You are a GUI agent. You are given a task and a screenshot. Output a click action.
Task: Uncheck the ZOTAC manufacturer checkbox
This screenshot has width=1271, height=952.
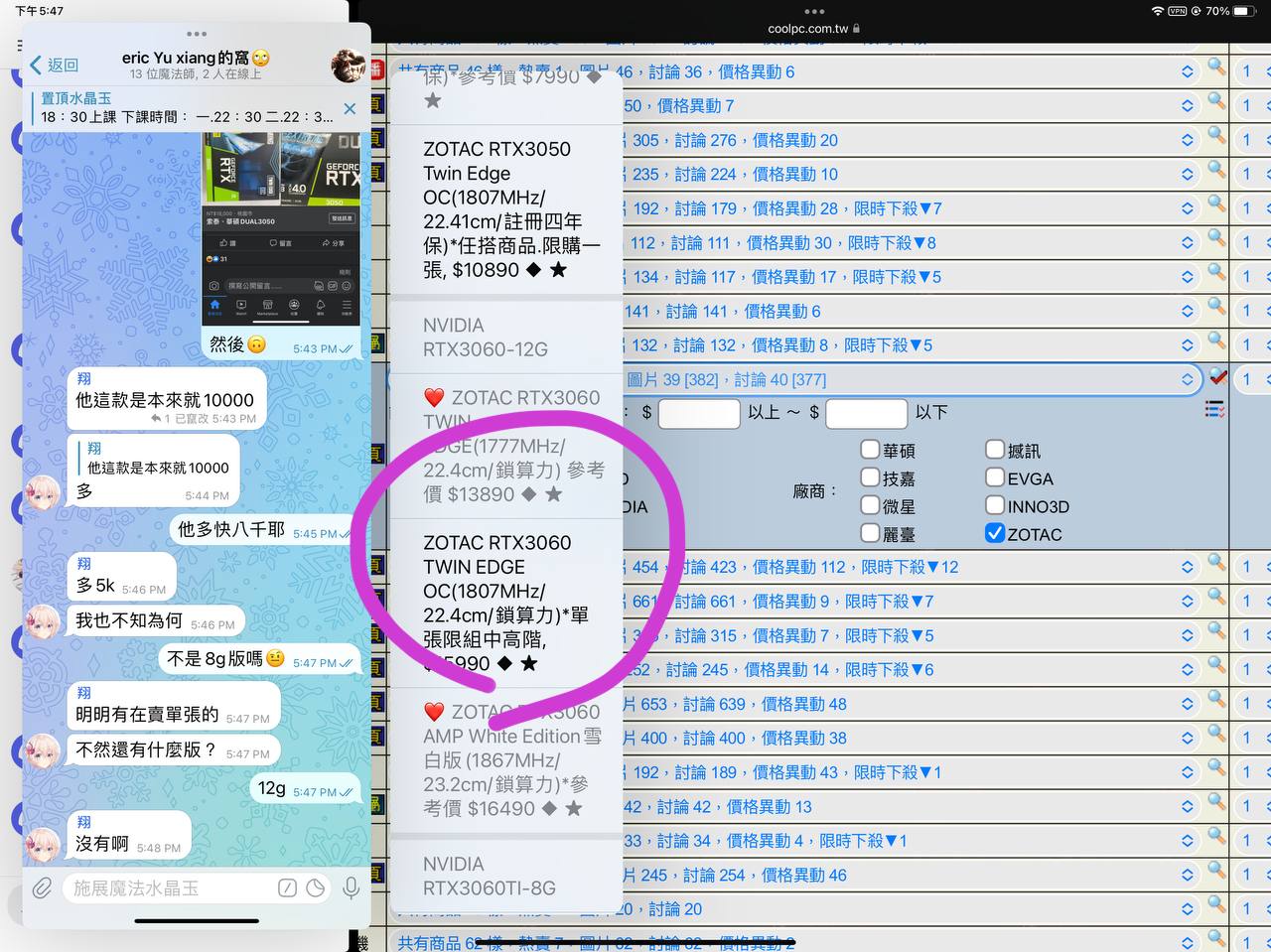coord(995,533)
